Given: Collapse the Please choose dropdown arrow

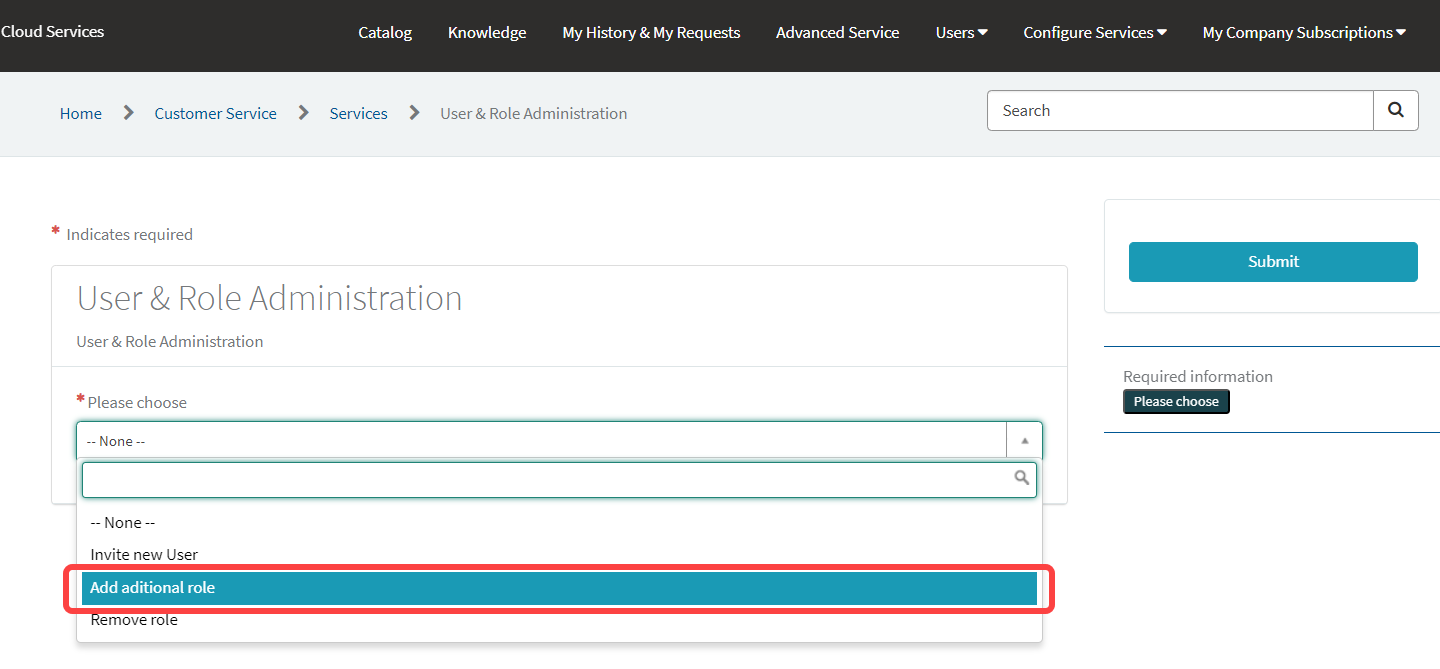Looking at the screenshot, I should pyautogui.click(x=1024, y=441).
